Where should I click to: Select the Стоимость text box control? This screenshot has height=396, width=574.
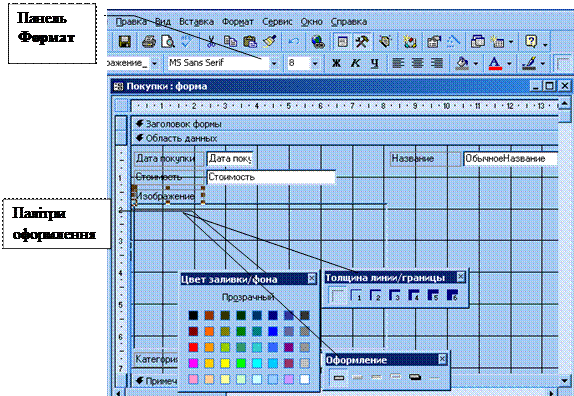(271, 177)
